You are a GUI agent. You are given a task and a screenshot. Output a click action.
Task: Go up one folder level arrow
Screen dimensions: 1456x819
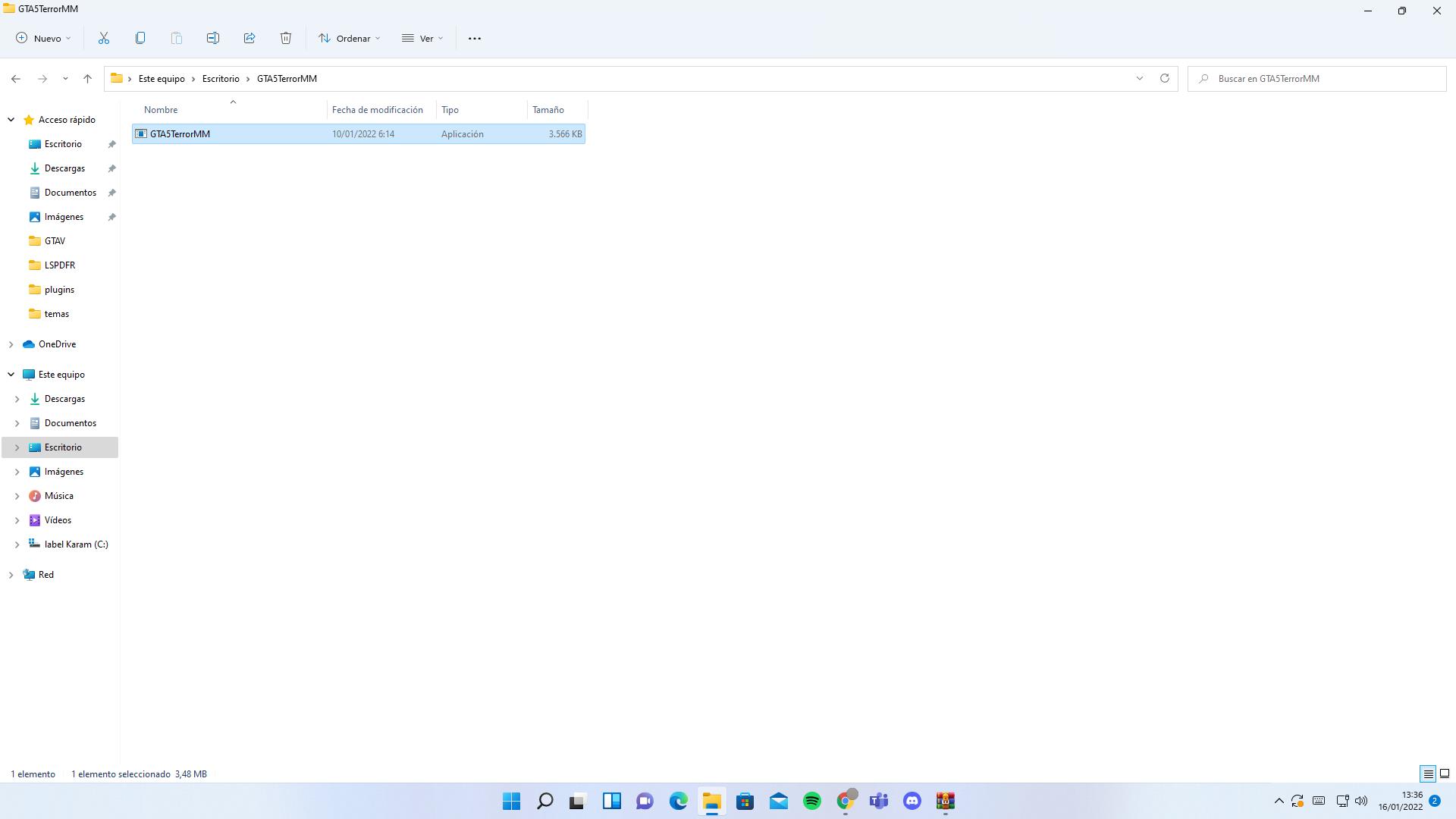pos(87,78)
